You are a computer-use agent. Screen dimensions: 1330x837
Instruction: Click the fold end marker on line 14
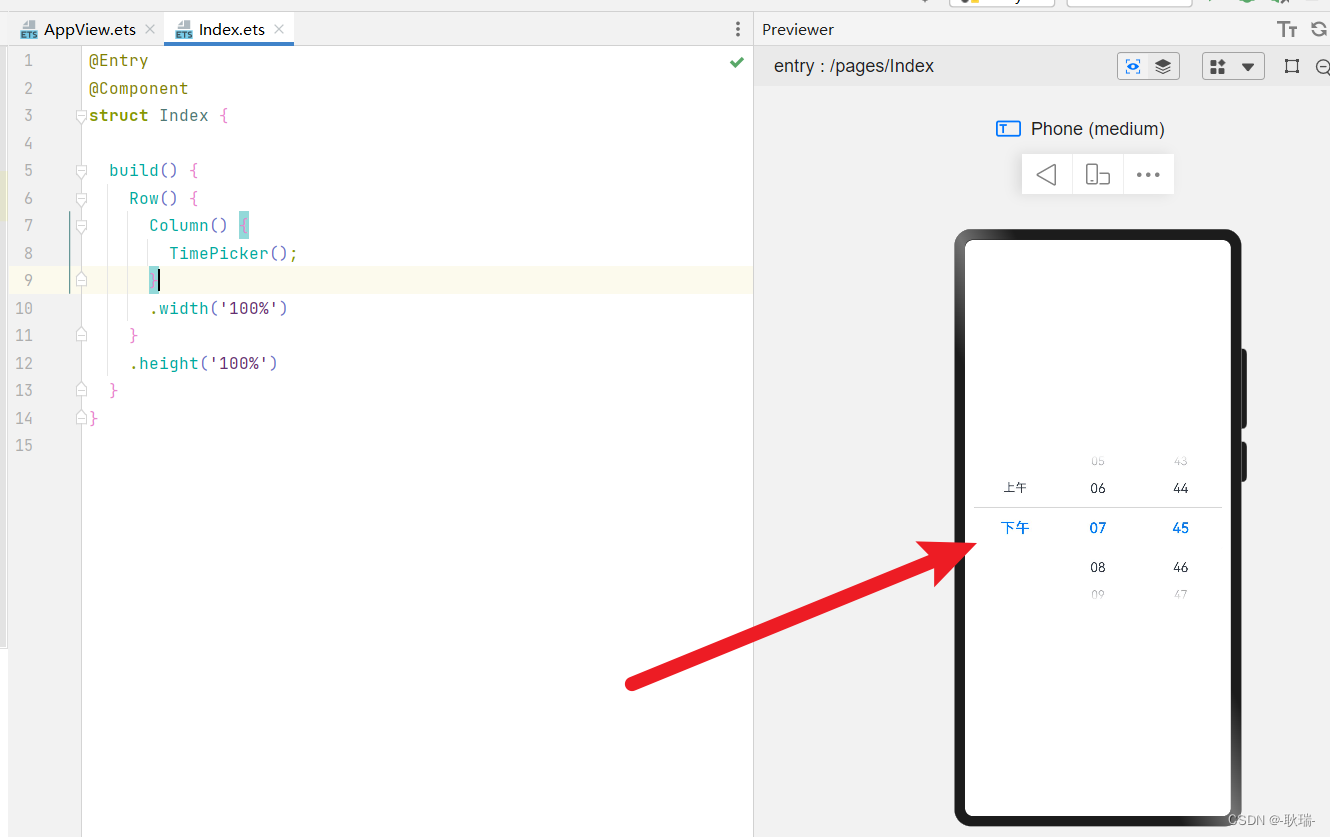[x=82, y=418]
